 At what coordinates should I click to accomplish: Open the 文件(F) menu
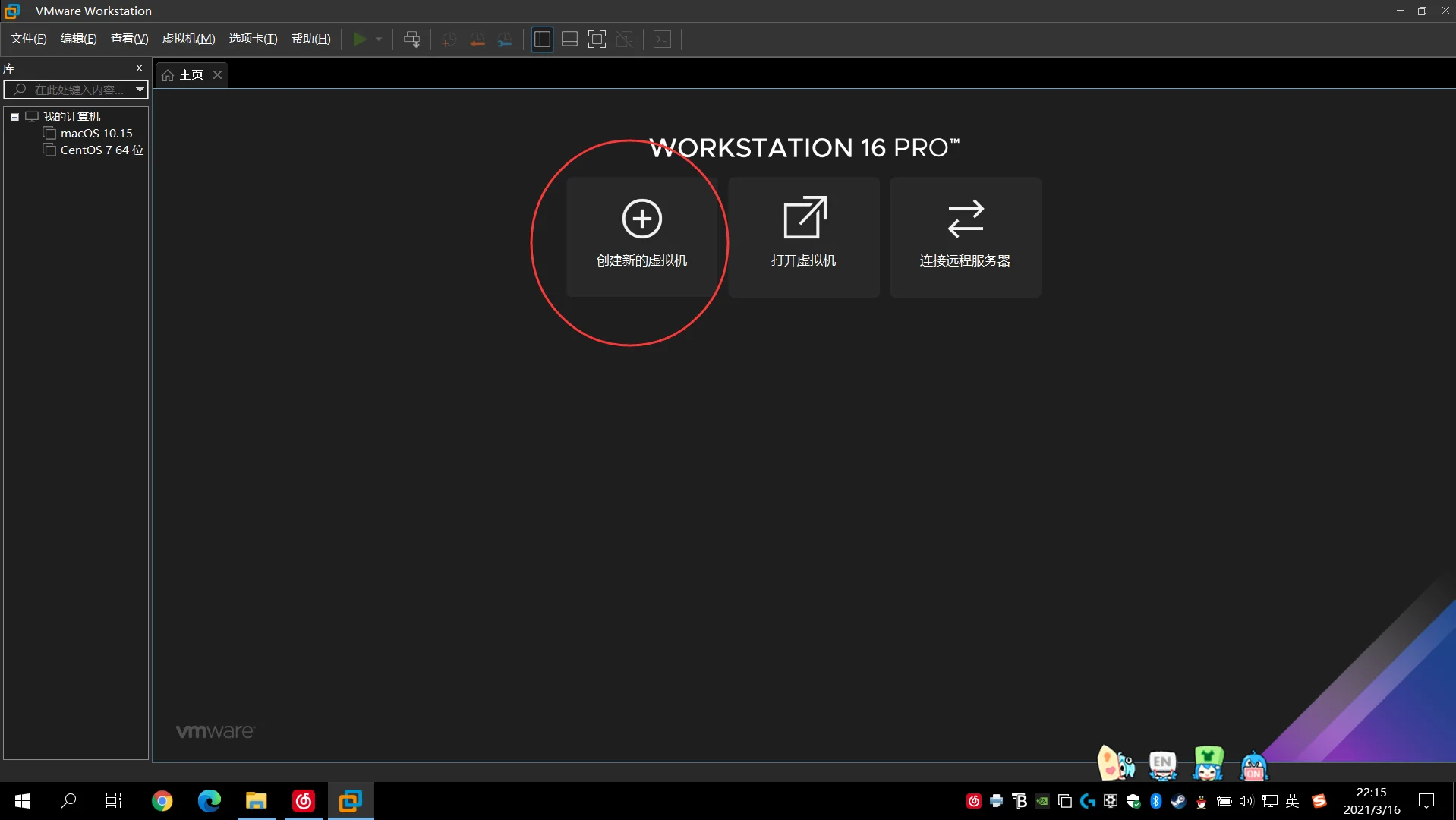point(29,39)
